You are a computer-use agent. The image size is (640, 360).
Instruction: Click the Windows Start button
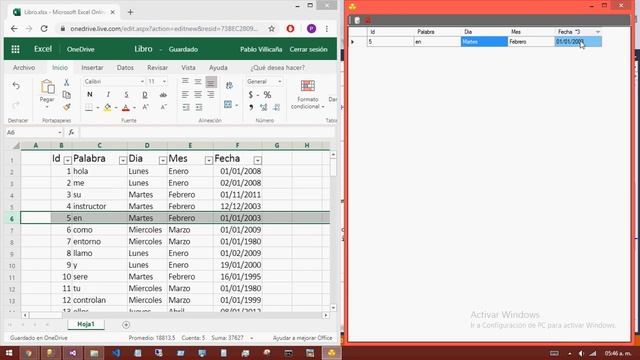click(9, 353)
